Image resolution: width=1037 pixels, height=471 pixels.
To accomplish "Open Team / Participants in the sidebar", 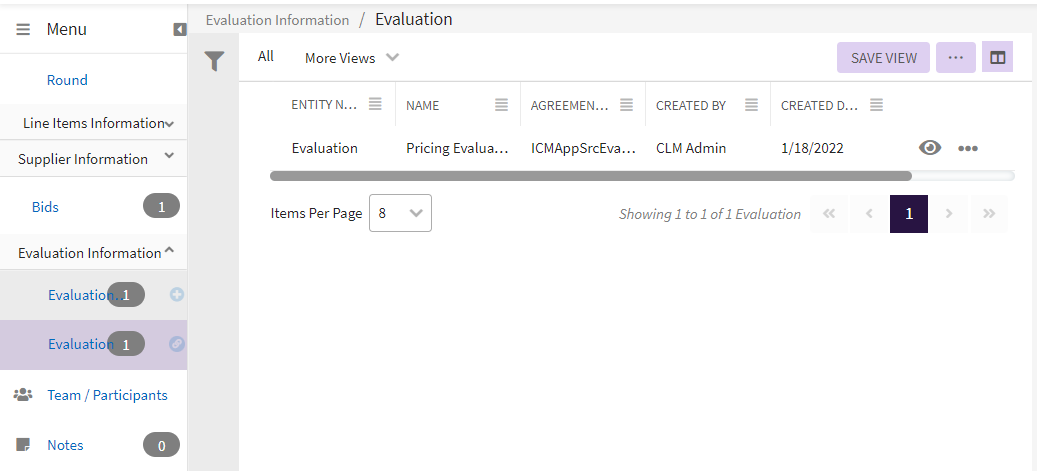I will tap(107, 395).
